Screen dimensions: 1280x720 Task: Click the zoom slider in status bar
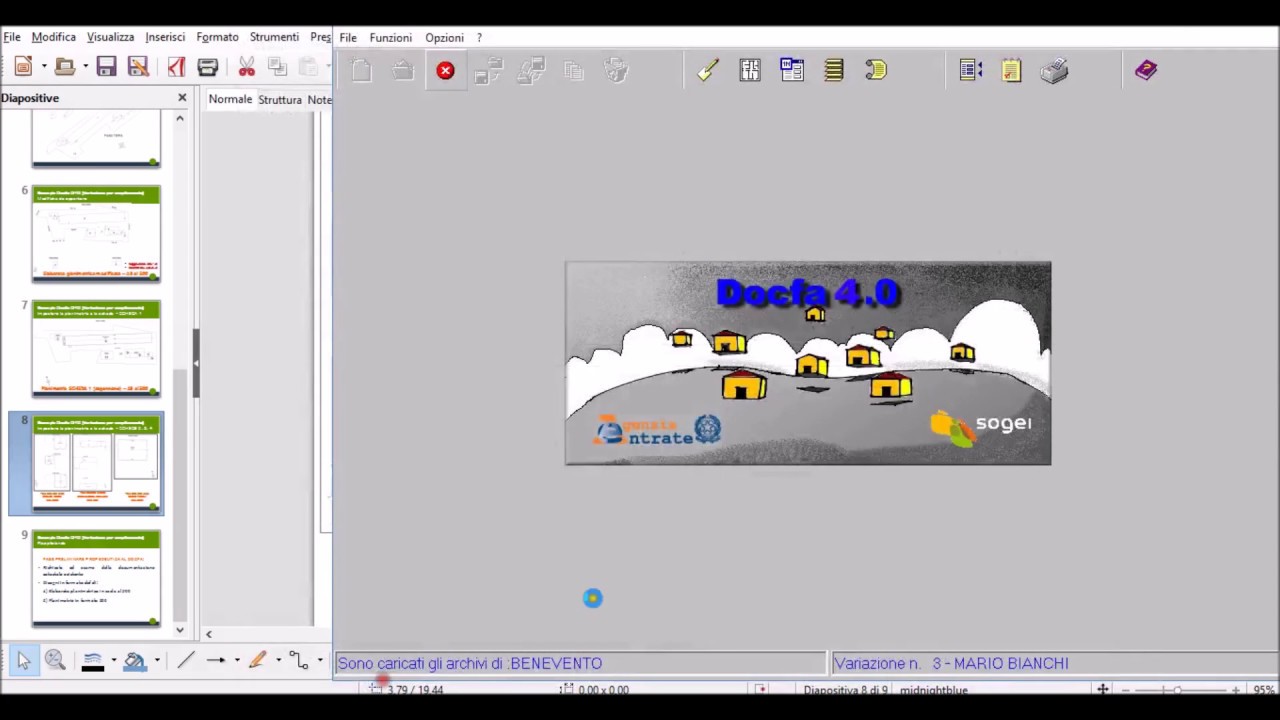click(x=1180, y=690)
